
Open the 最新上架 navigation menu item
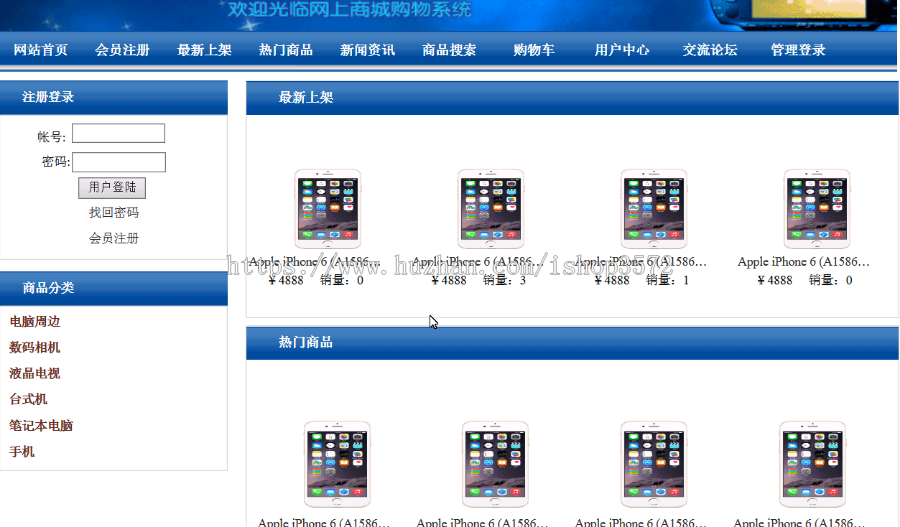(204, 50)
